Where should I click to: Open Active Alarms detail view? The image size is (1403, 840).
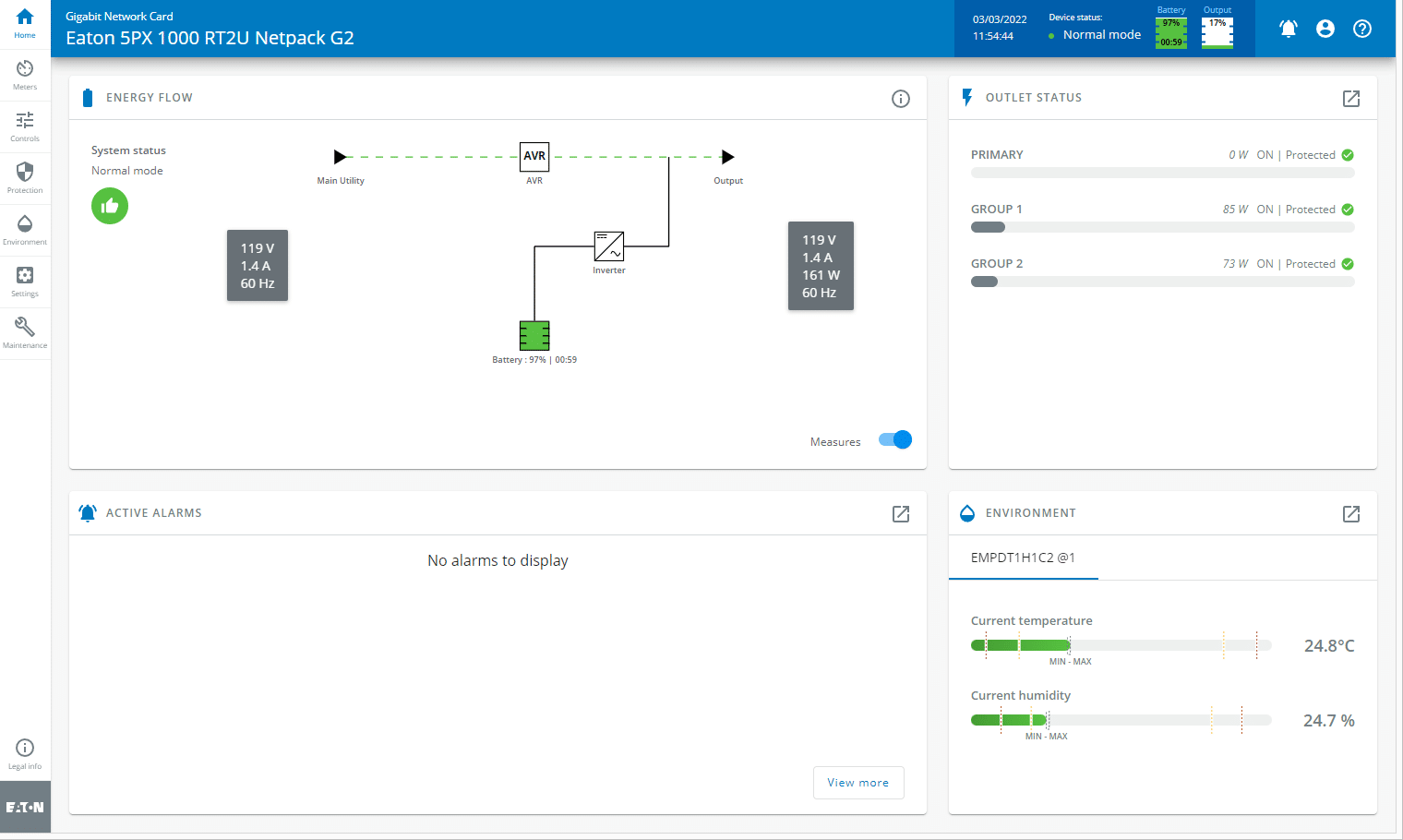pos(901,514)
